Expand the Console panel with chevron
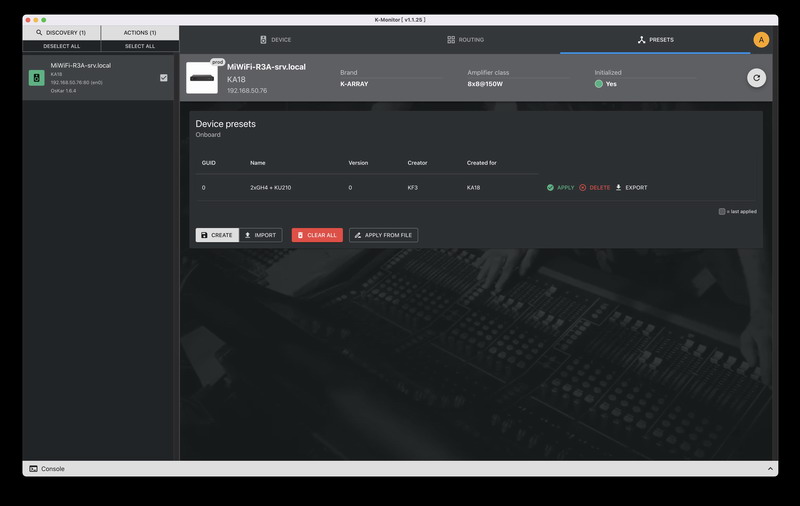 770,468
